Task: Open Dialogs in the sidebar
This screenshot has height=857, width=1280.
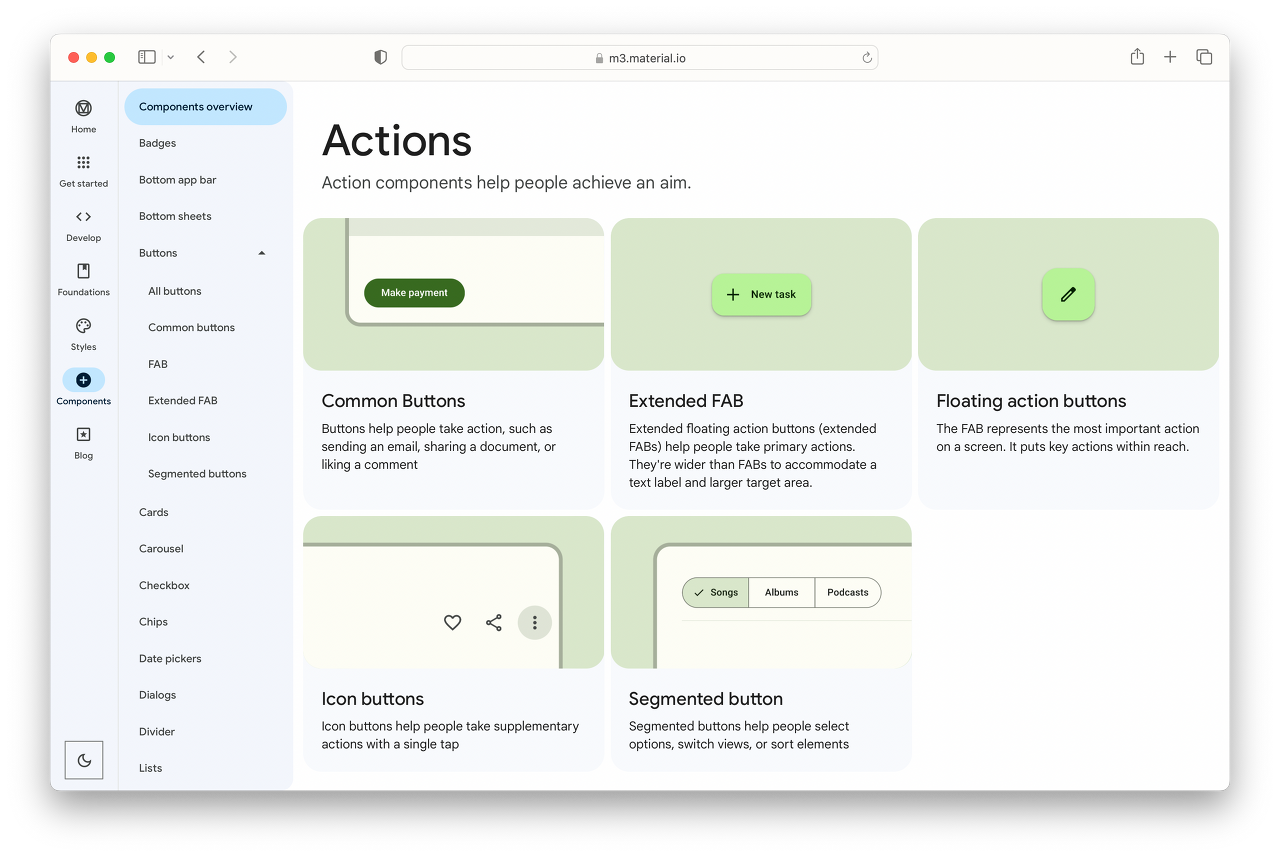Action: (x=157, y=695)
